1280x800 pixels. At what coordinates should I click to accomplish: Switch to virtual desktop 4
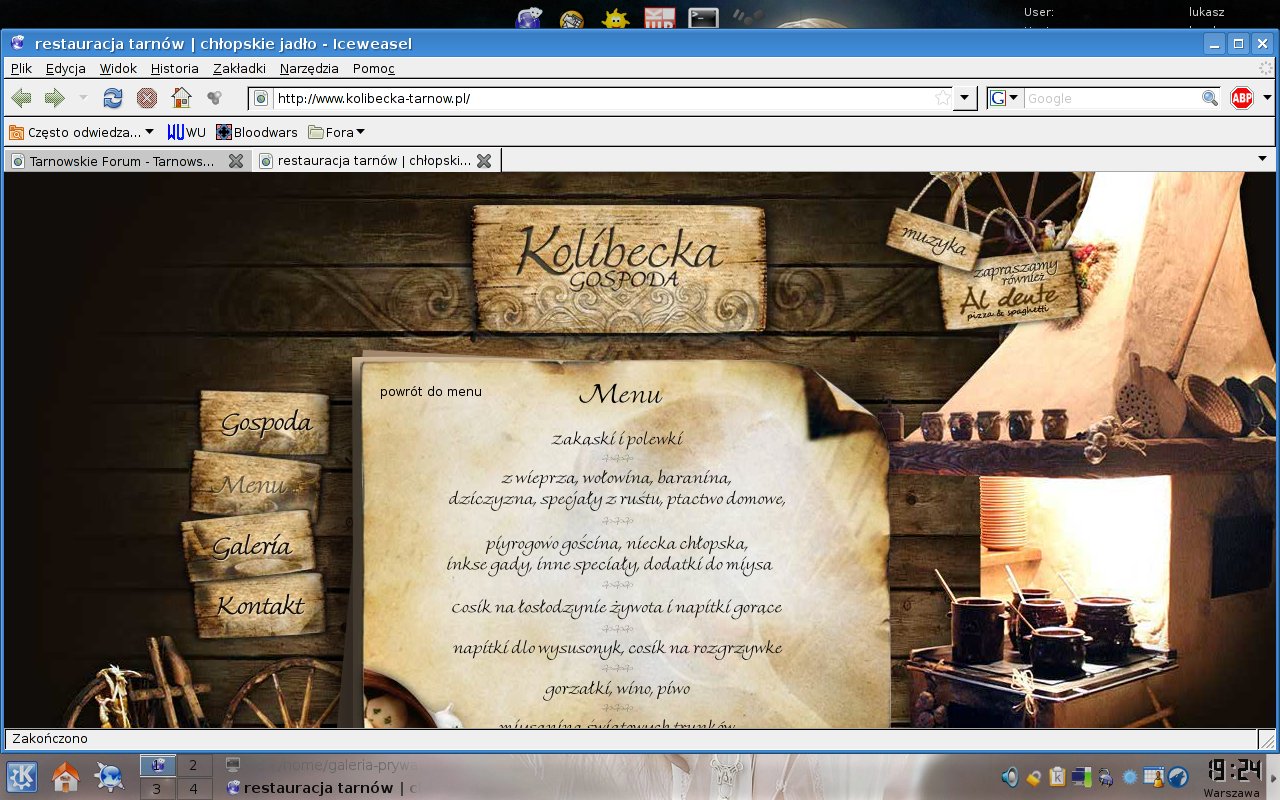pyautogui.click(x=194, y=789)
